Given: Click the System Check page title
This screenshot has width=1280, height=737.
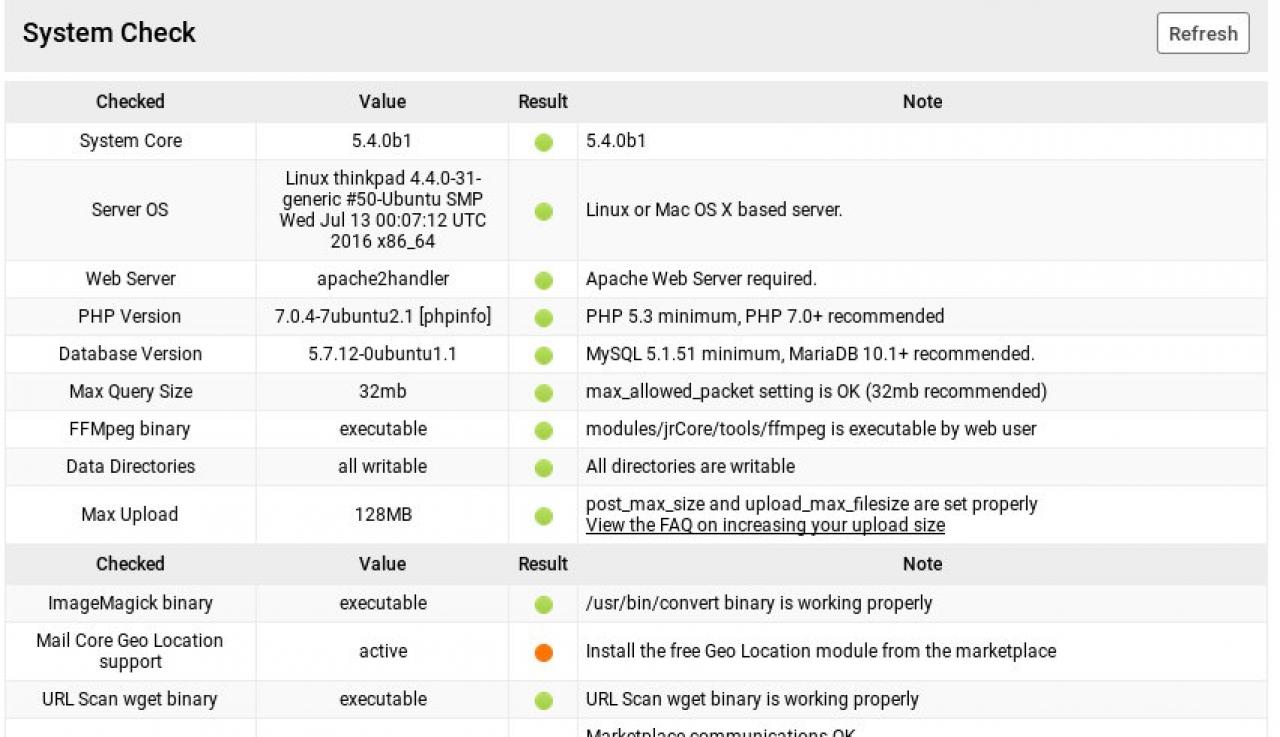Looking at the screenshot, I should pos(109,33).
